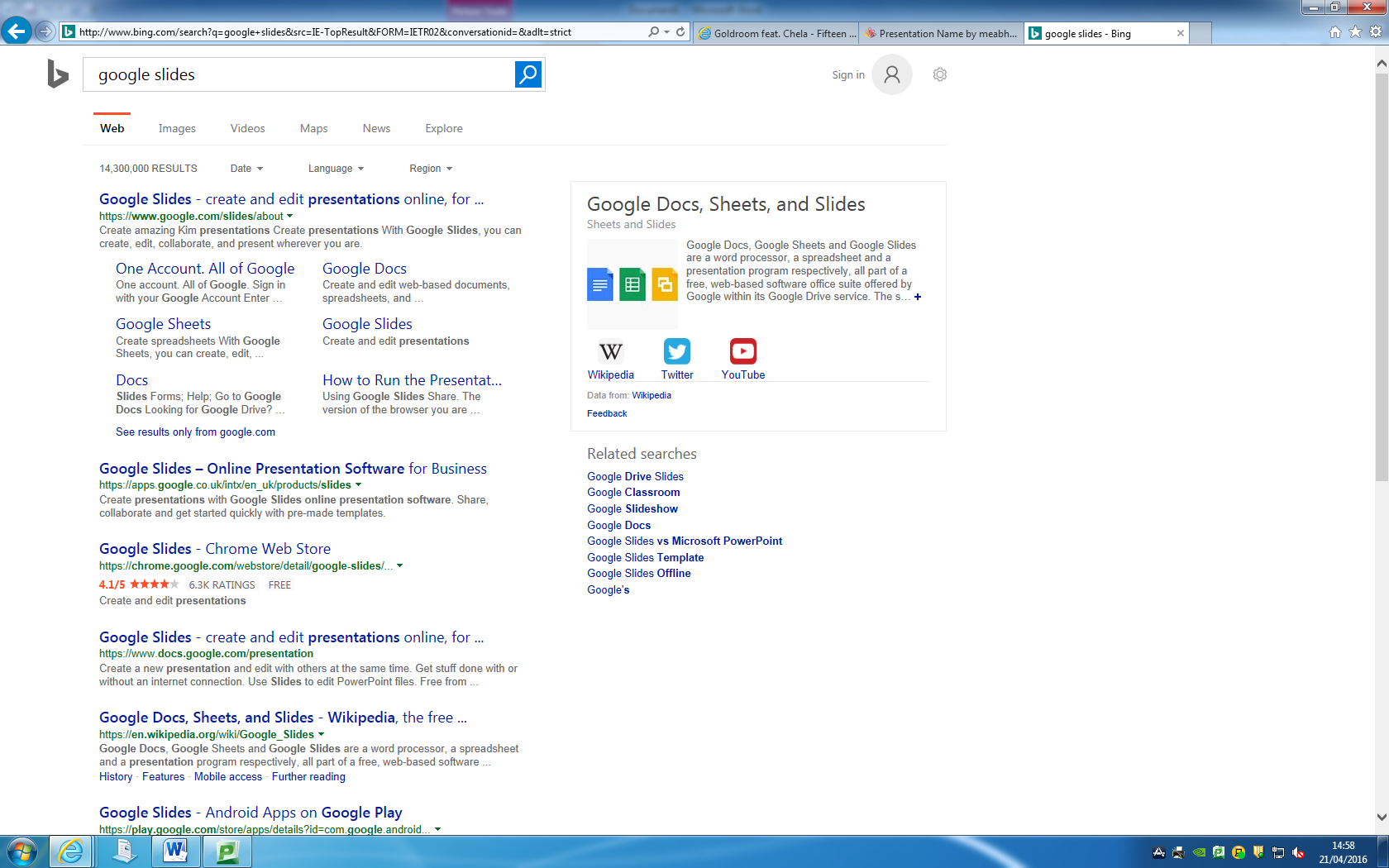The image size is (1389, 868).
Task: Open the Language filter dropdown
Action: (x=336, y=169)
